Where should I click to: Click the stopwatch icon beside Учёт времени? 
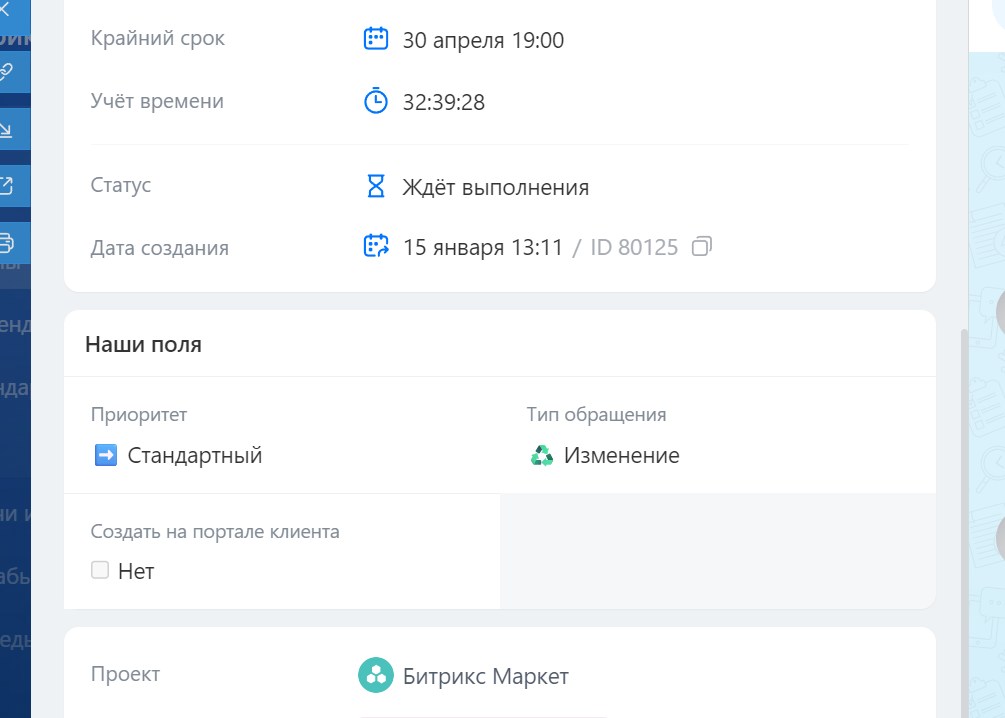pyautogui.click(x=374, y=100)
